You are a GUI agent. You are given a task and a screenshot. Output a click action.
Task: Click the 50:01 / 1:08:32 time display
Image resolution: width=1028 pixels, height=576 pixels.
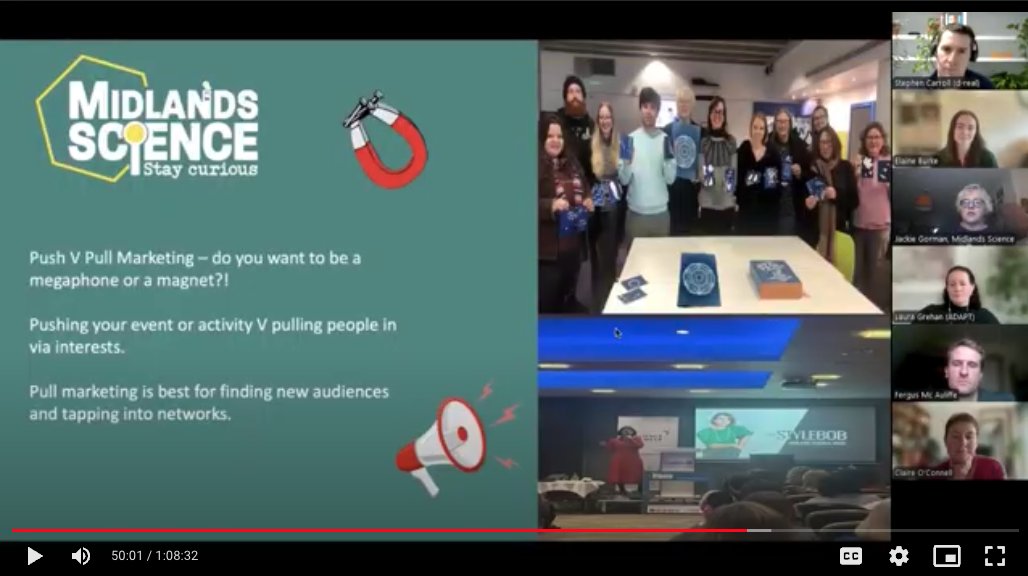(155, 556)
